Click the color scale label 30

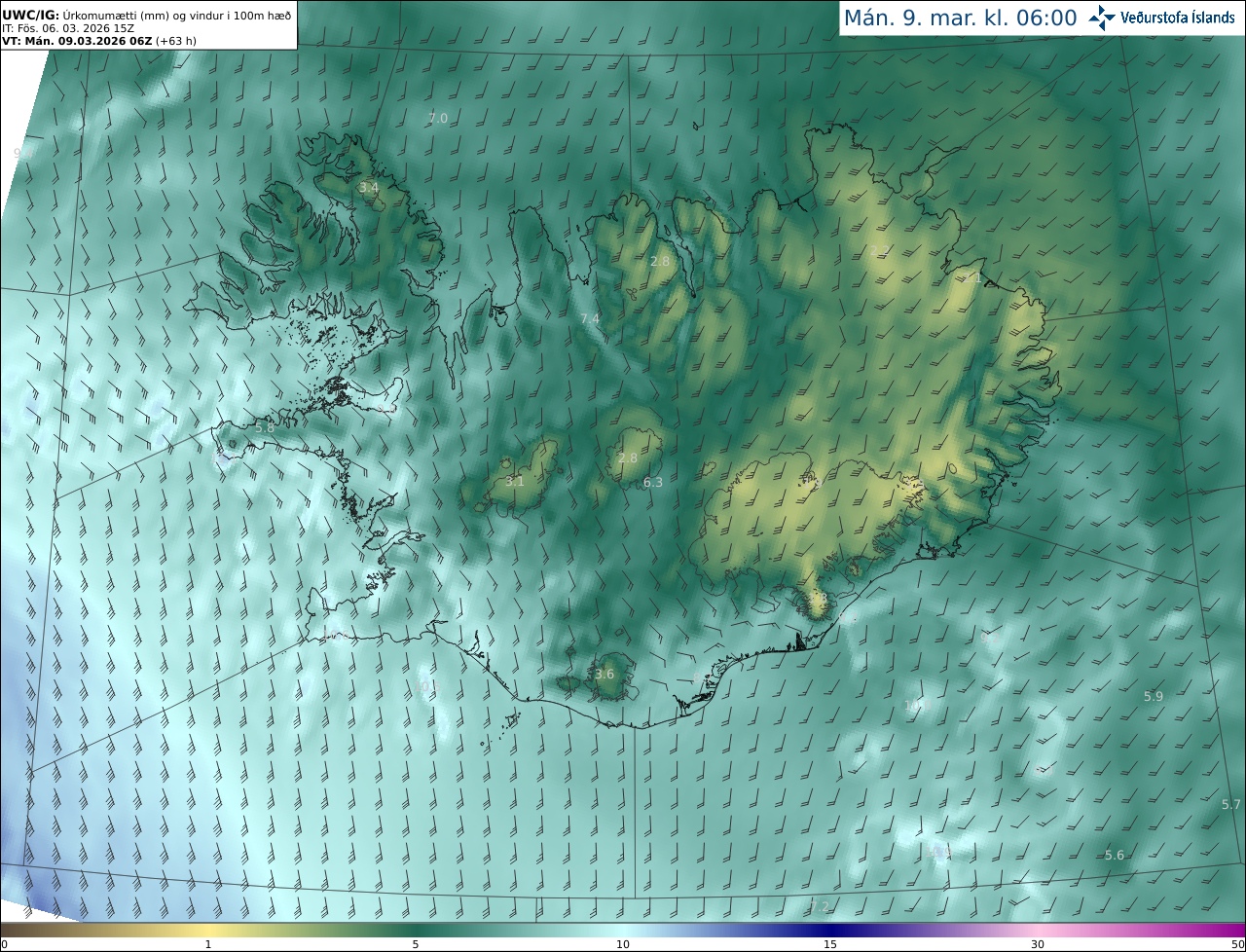click(x=1038, y=944)
